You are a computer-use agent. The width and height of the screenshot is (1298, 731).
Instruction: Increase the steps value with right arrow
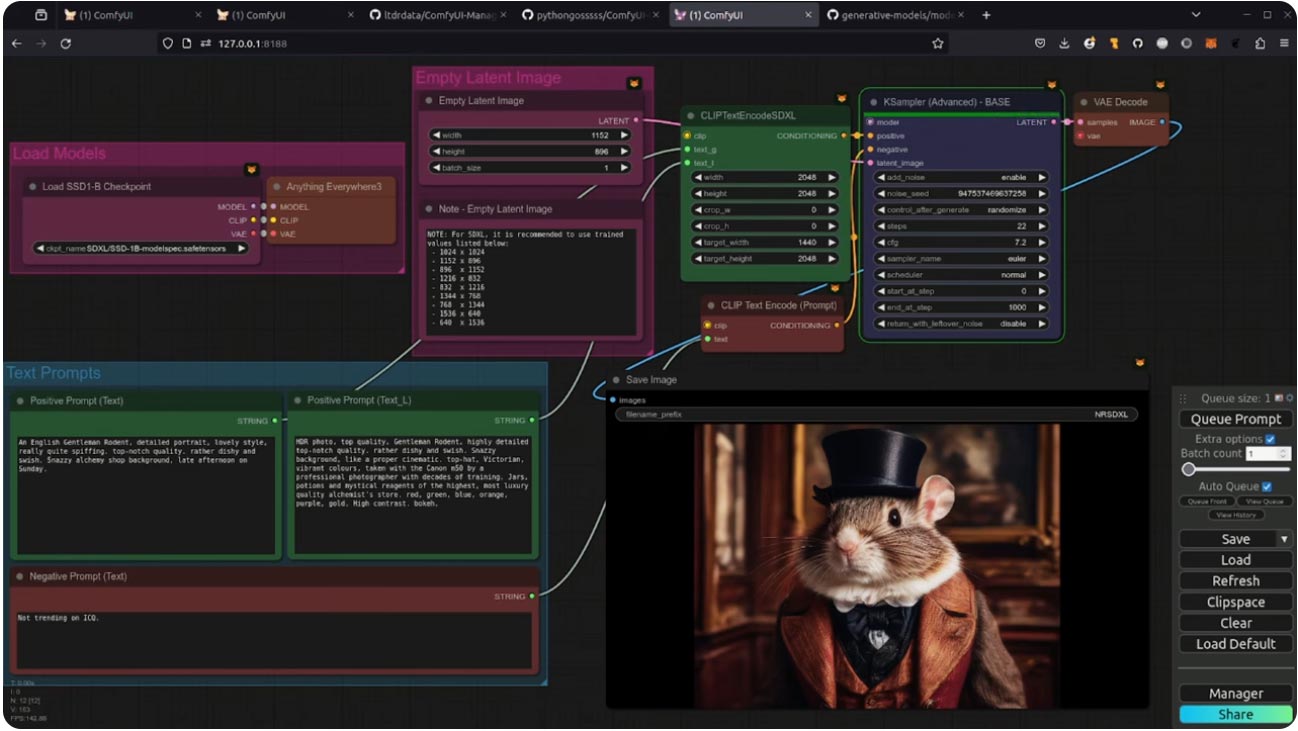point(1041,226)
